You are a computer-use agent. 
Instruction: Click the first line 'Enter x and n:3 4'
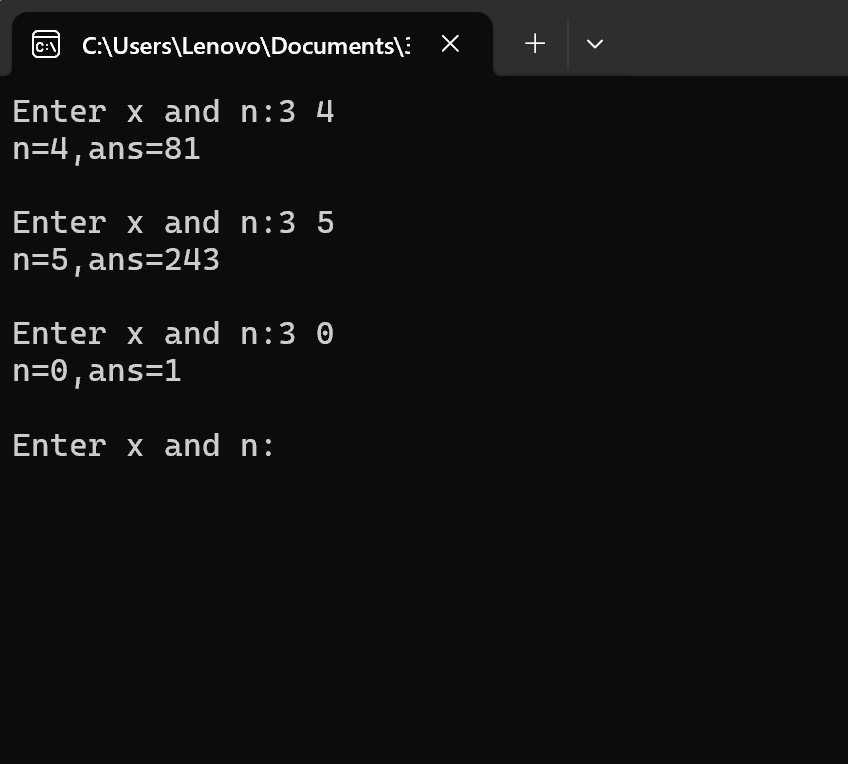point(174,112)
